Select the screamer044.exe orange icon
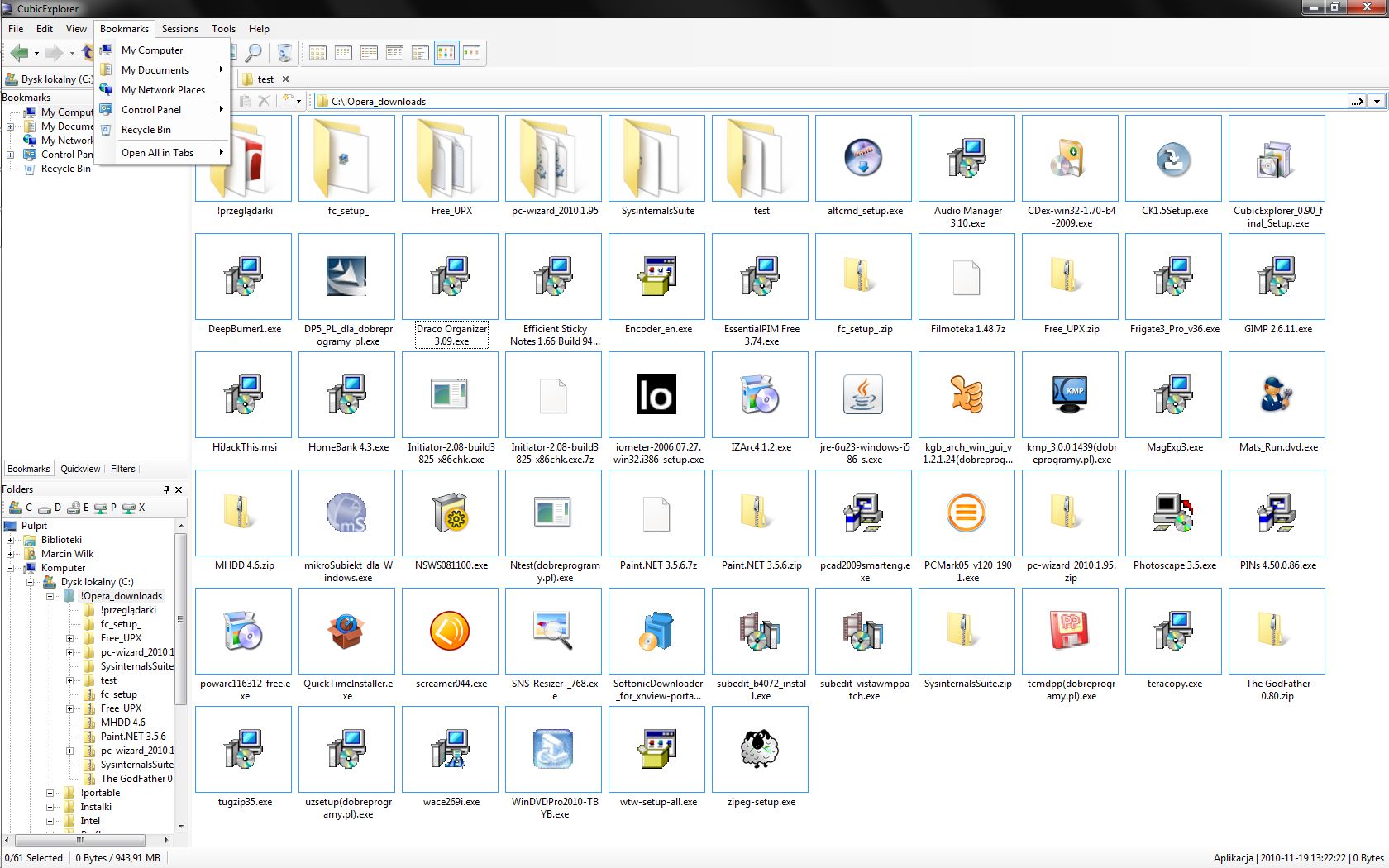This screenshot has width=1389, height=868. click(x=450, y=631)
